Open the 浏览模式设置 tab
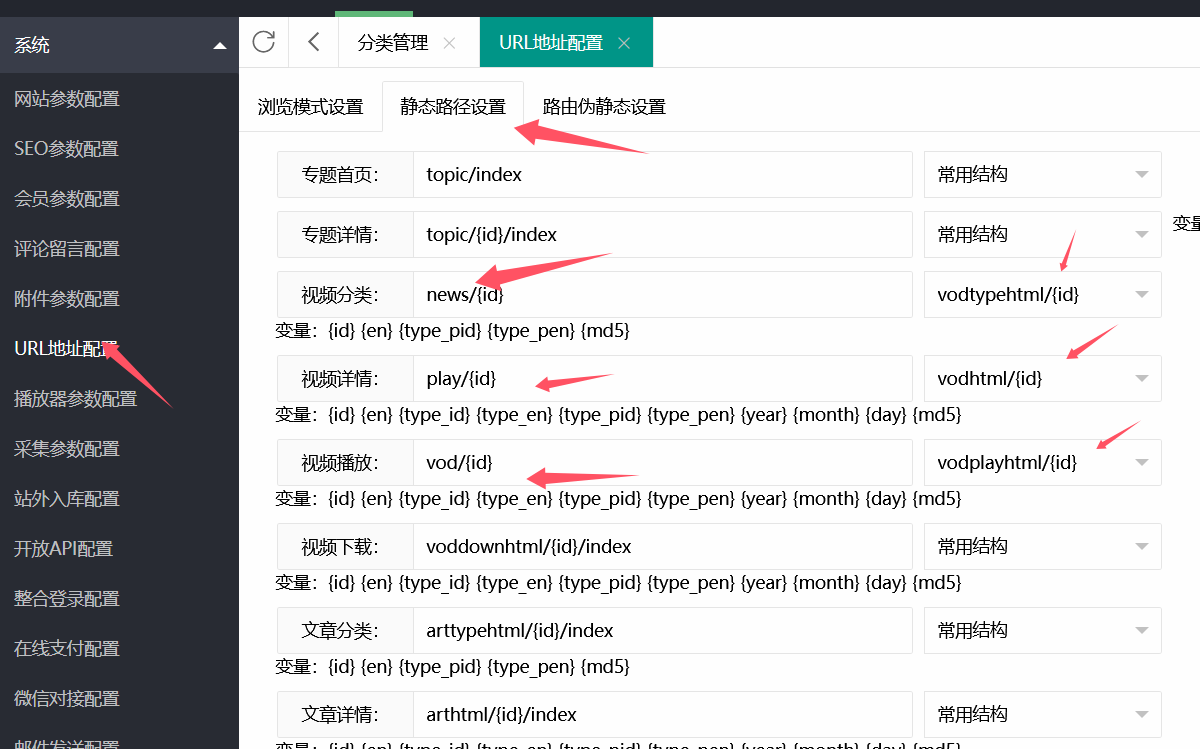 point(310,107)
